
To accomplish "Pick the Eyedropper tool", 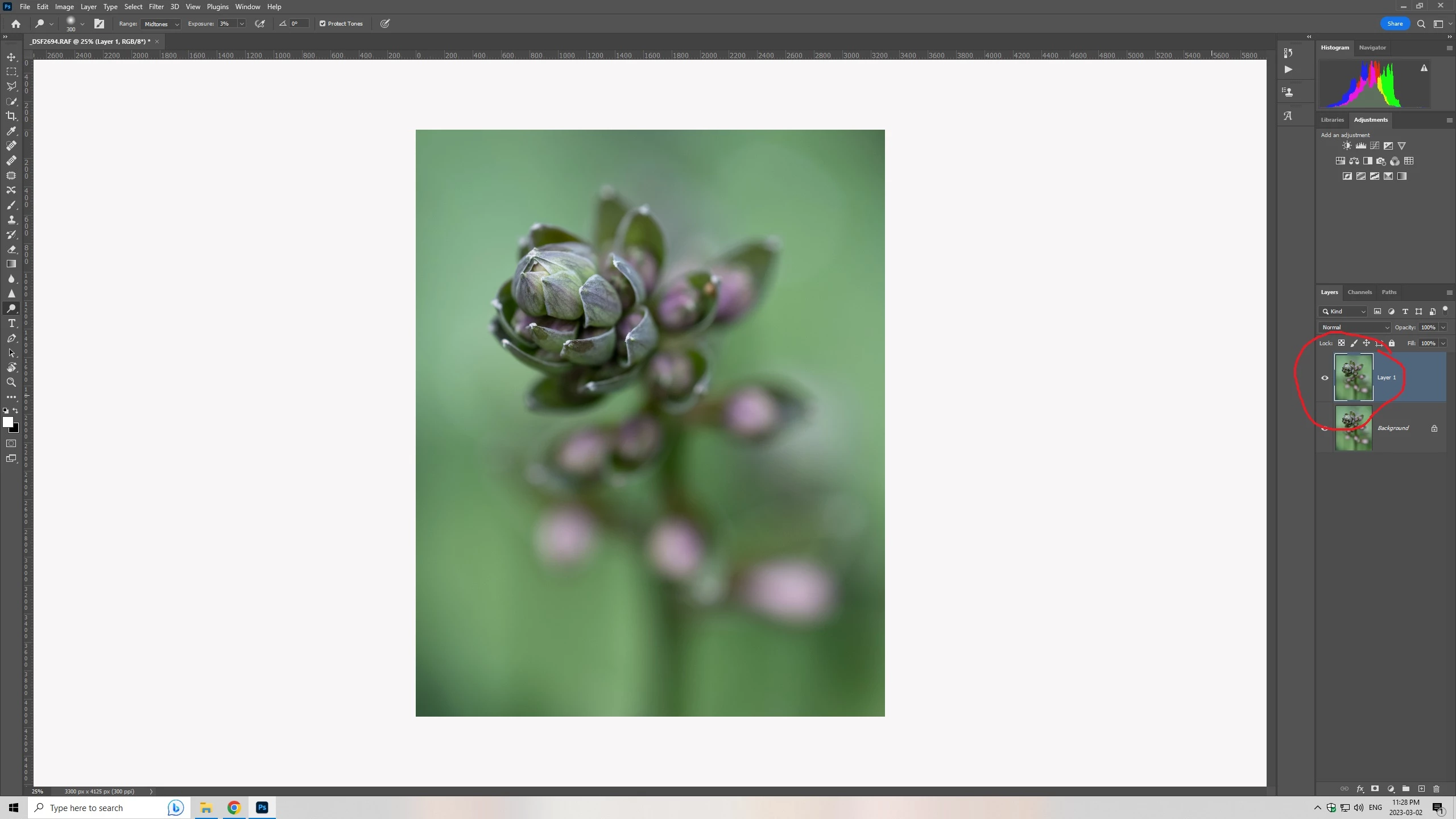I will 11,131.
